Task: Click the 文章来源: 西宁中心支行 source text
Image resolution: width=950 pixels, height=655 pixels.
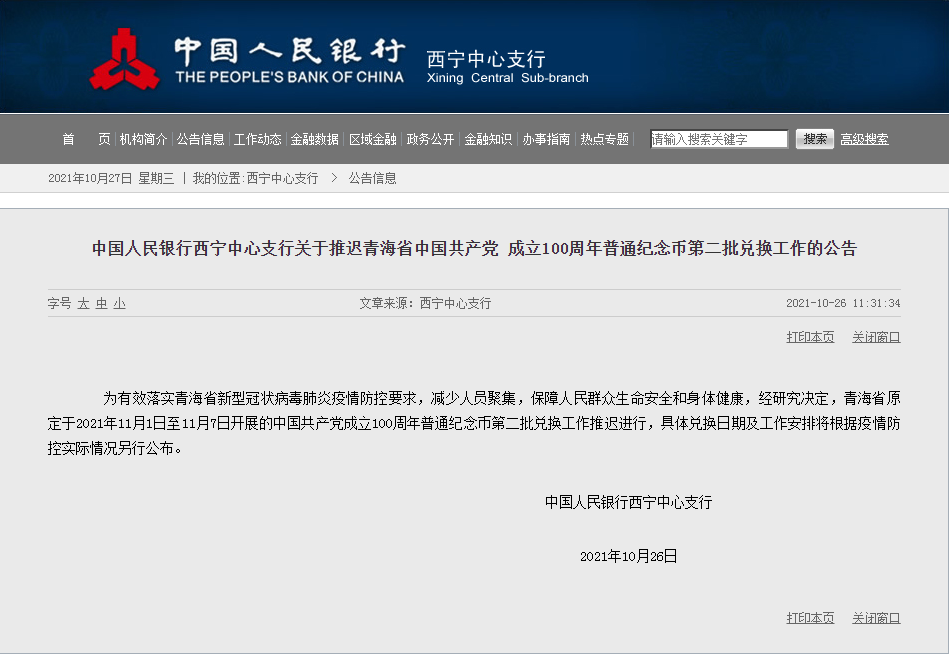Action: click(425, 303)
